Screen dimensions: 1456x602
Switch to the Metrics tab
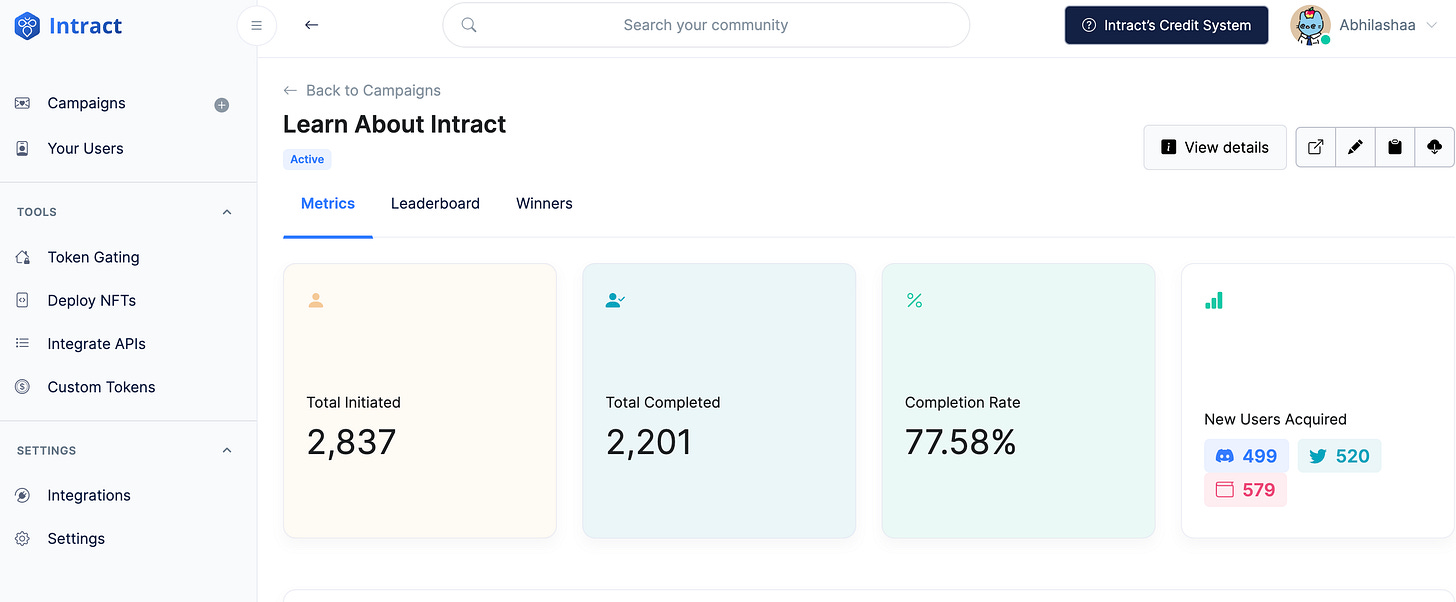pos(328,203)
